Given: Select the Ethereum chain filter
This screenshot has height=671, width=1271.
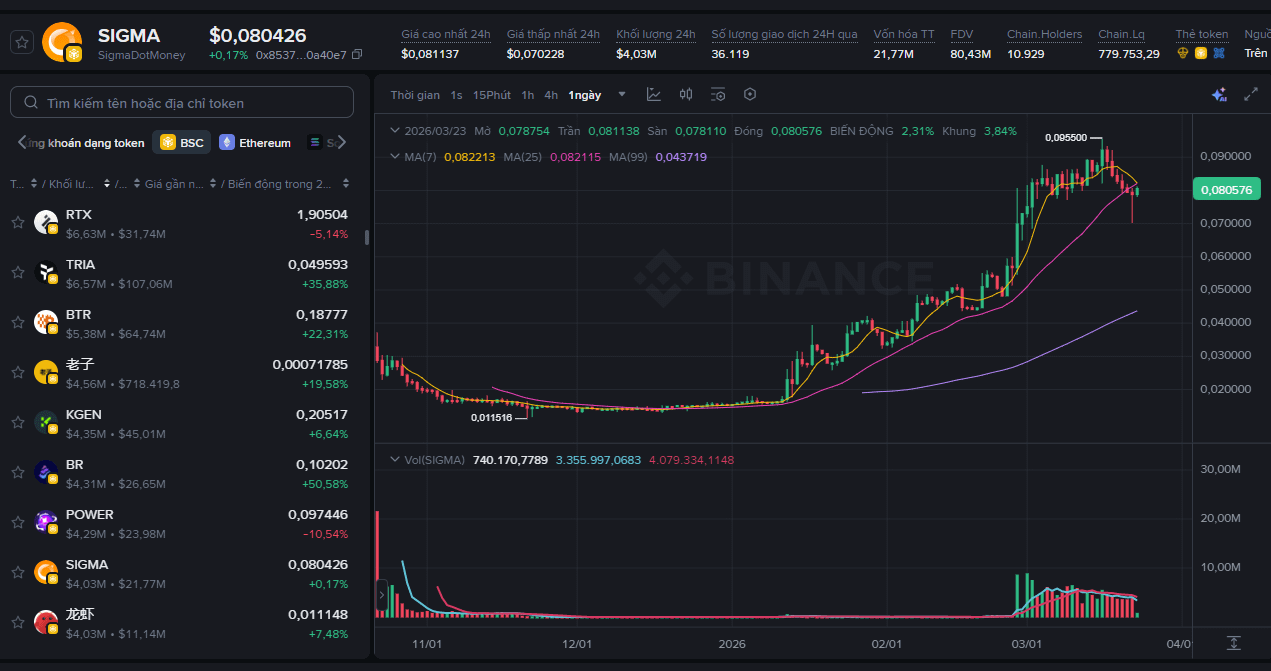Looking at the screenshot, I should (x=255, y=143).
